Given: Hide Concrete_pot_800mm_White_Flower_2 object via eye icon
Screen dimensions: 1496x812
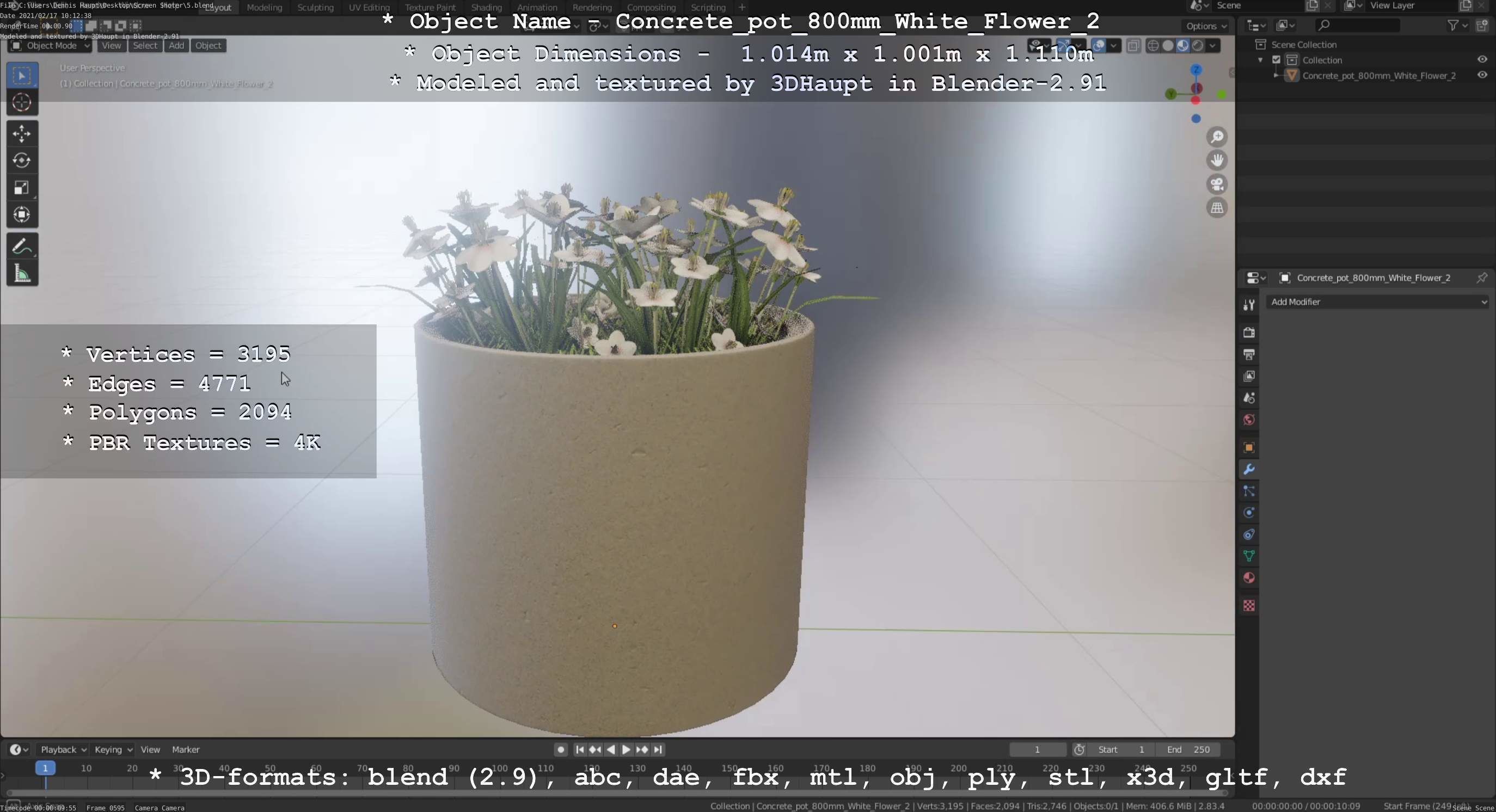Looking at the screenshot, I should click(x=1482, y=76).
